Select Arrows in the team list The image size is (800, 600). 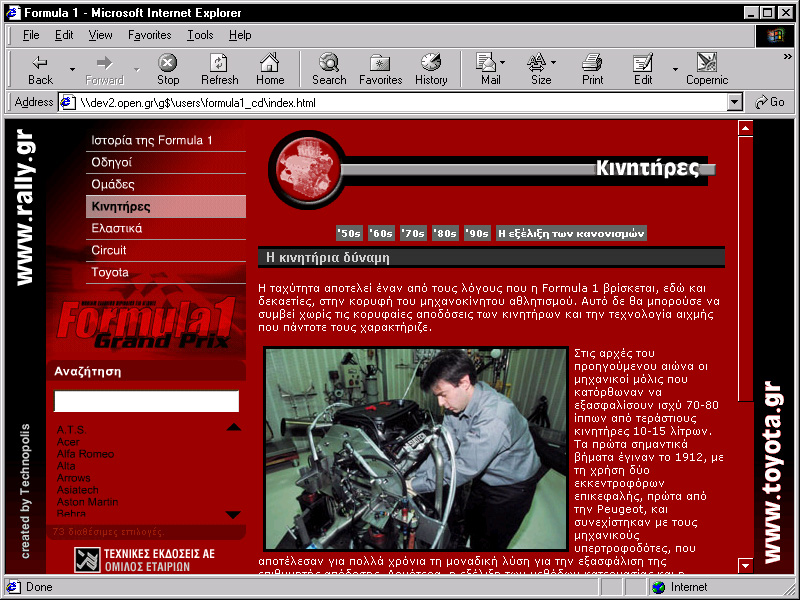tap(73, 478)
